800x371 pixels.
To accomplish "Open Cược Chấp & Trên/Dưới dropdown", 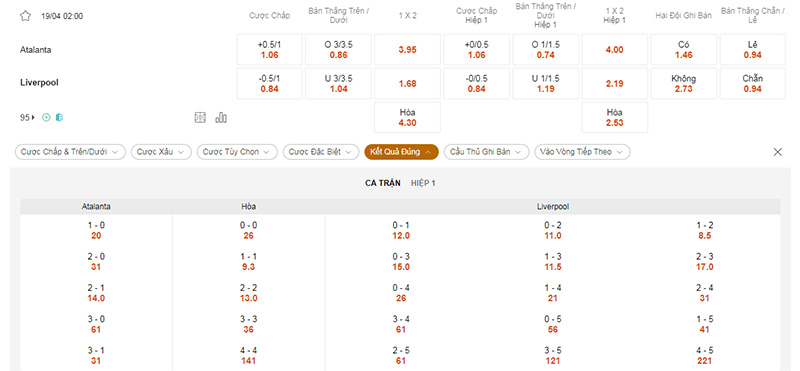I will click(x=70, y=152).
